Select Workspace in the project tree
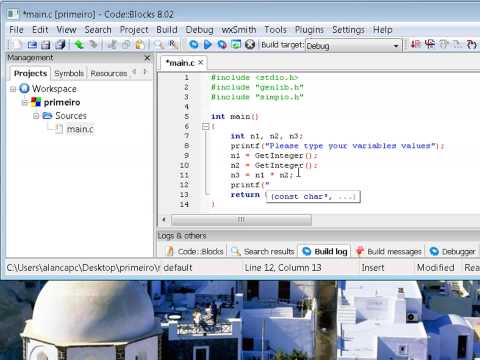Viewport: 480px width, 360px height. point(54,89)
